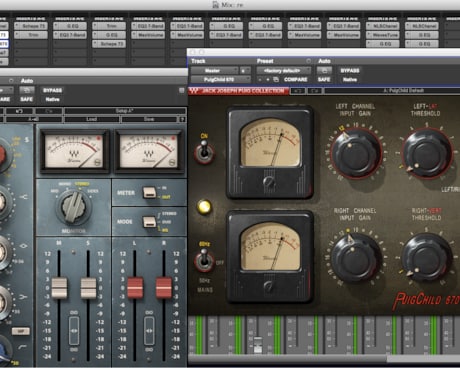Click the '?' help icon in Scheps 73

point(182,119)
